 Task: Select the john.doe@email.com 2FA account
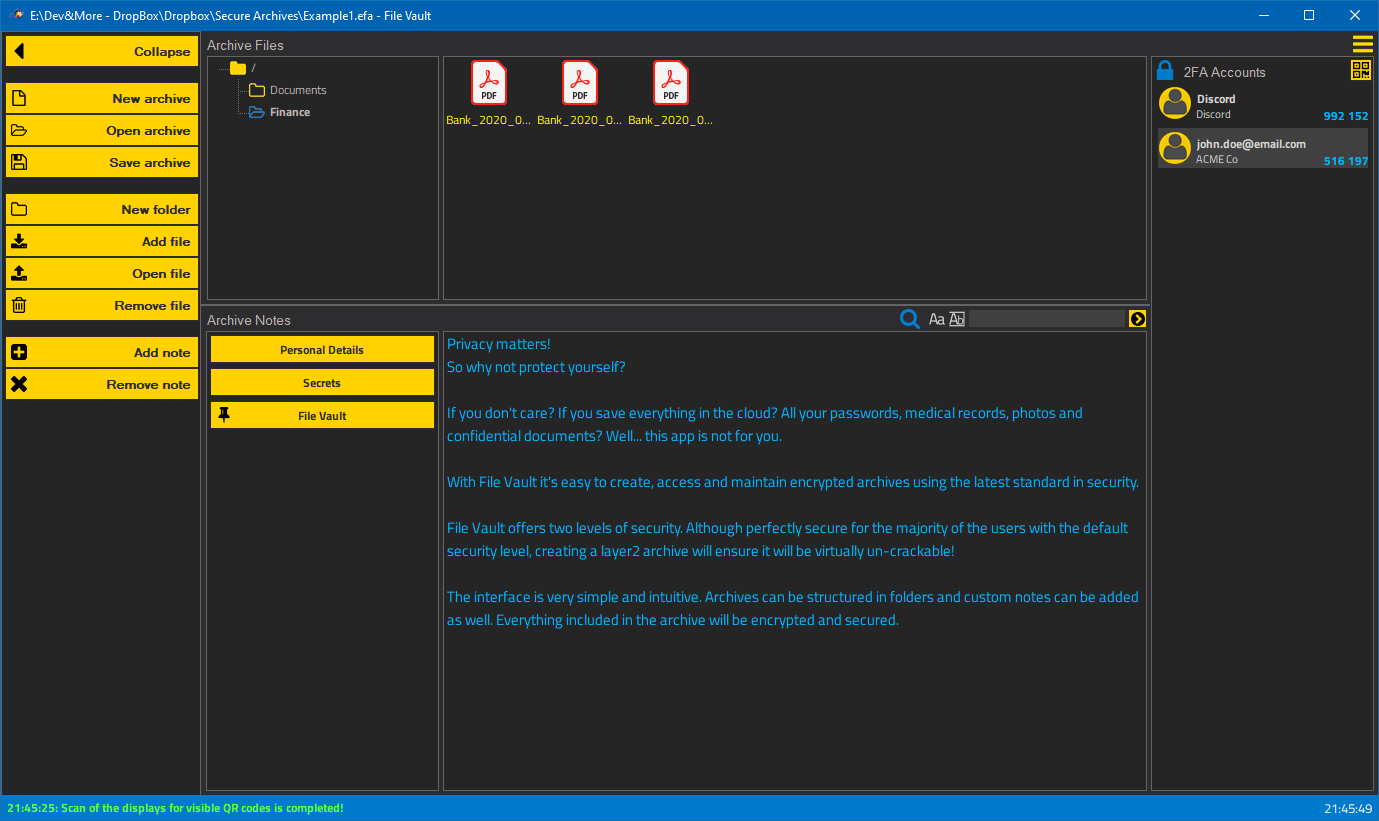(x=1263, y=148)
